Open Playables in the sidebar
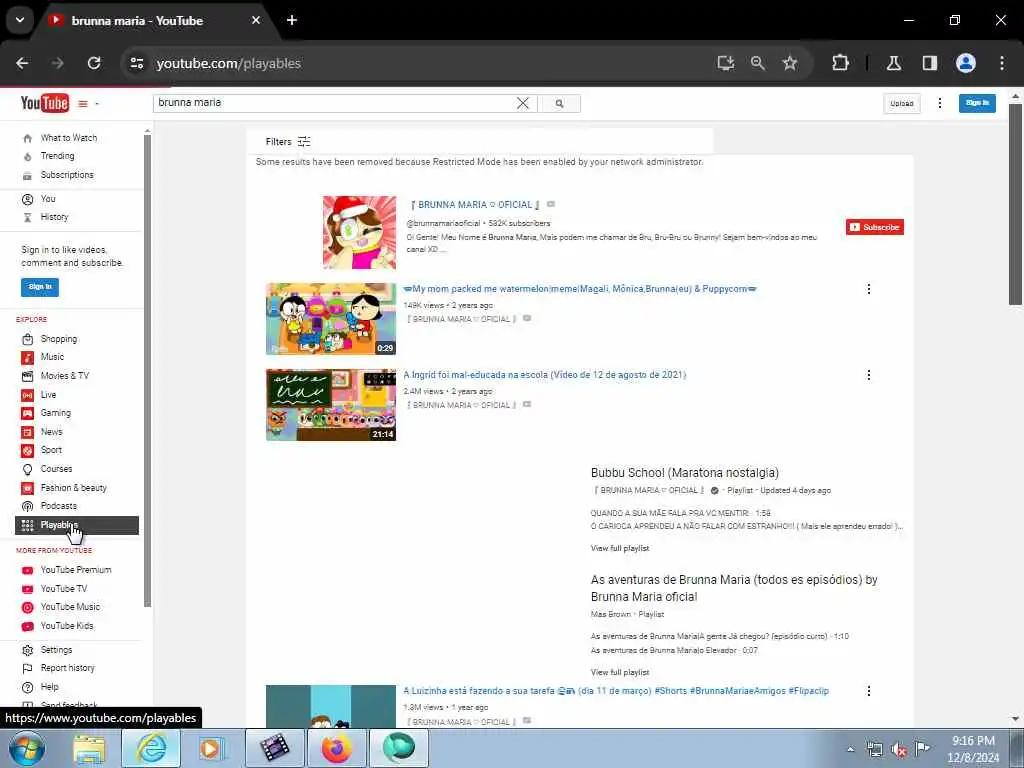1024x768 pixels. (77, 525)
